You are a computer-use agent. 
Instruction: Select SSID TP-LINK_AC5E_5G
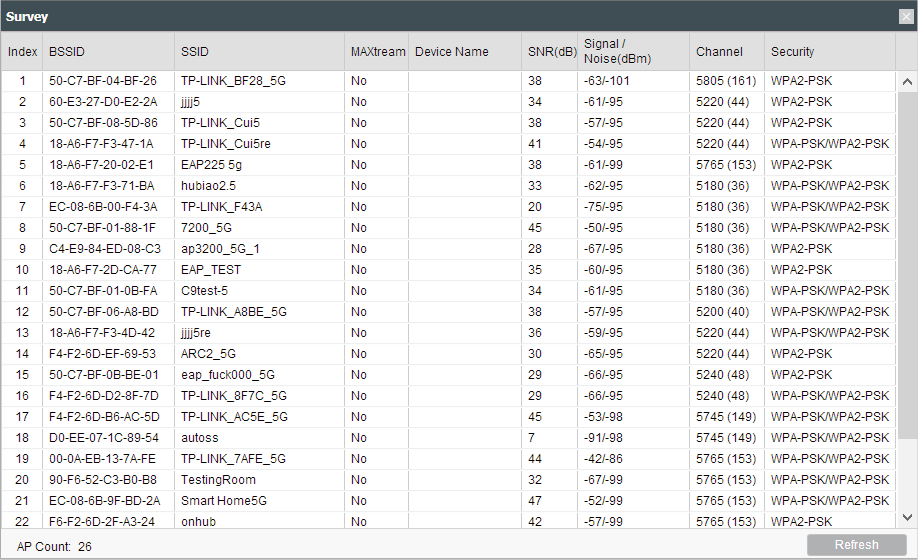[x=234, y=417]
